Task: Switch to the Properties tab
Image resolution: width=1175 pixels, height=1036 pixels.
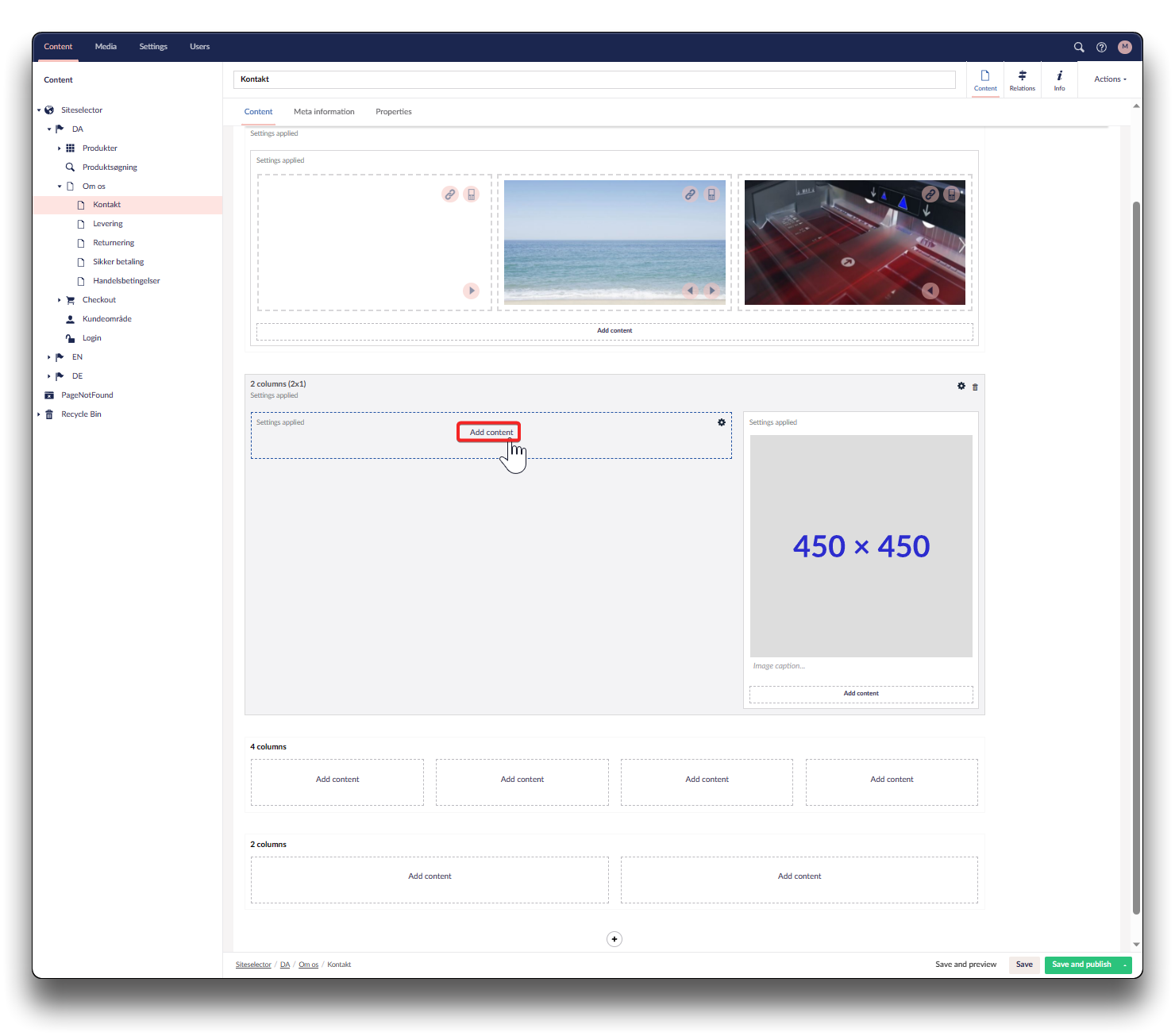Action: coord(394,112)
